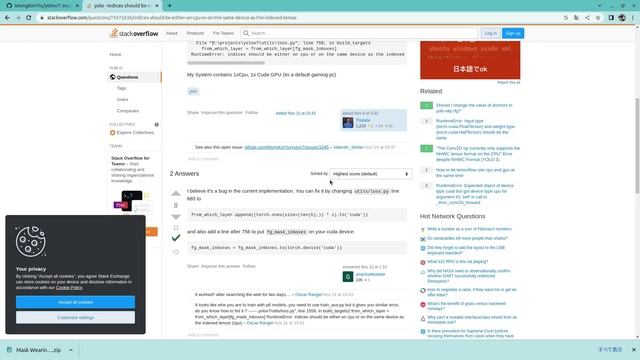The width and height of the screenshot is (640, 360).
Task: Close the downloads bar
Action: (x=633, y=350)
